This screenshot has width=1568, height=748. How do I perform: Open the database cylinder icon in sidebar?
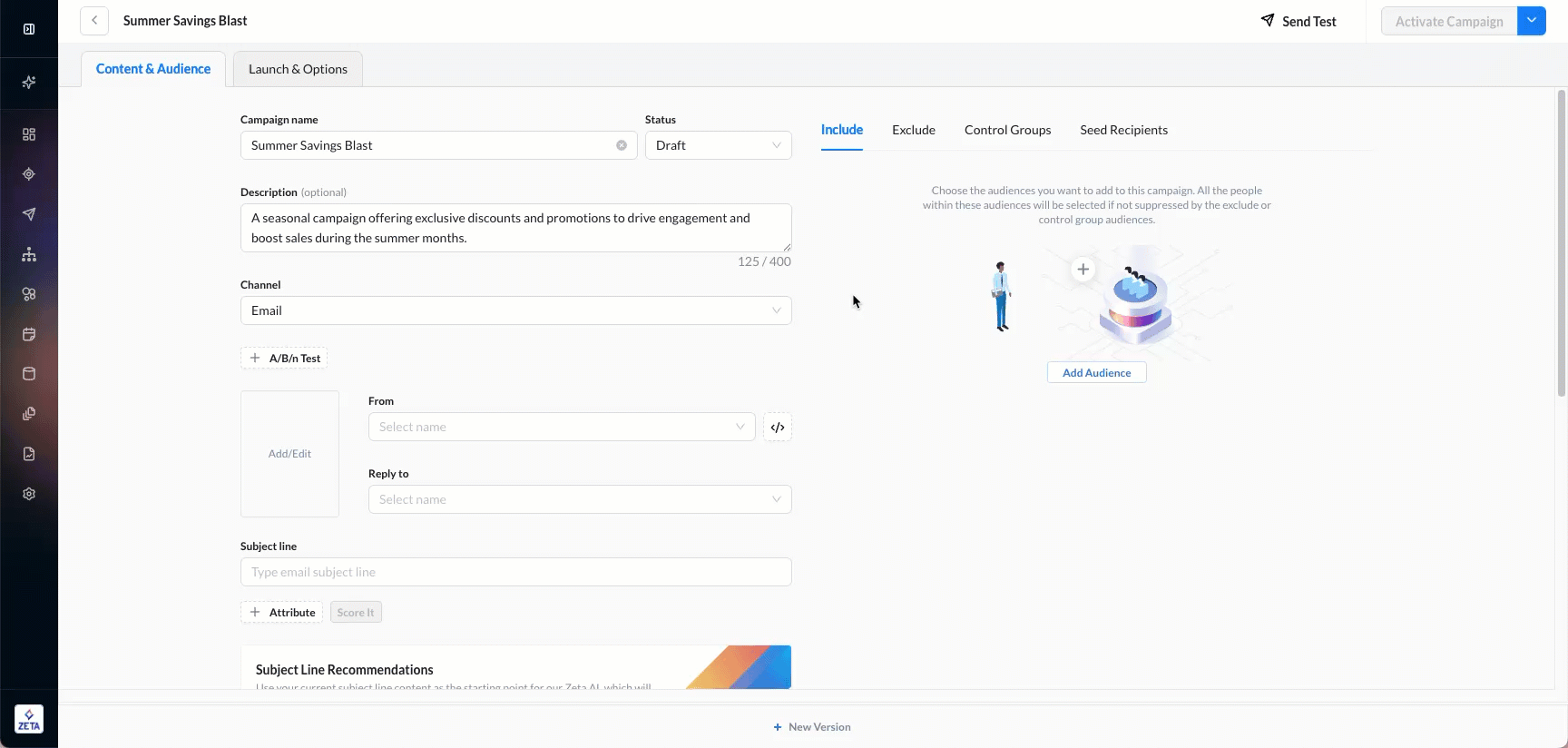click(29, 374)
